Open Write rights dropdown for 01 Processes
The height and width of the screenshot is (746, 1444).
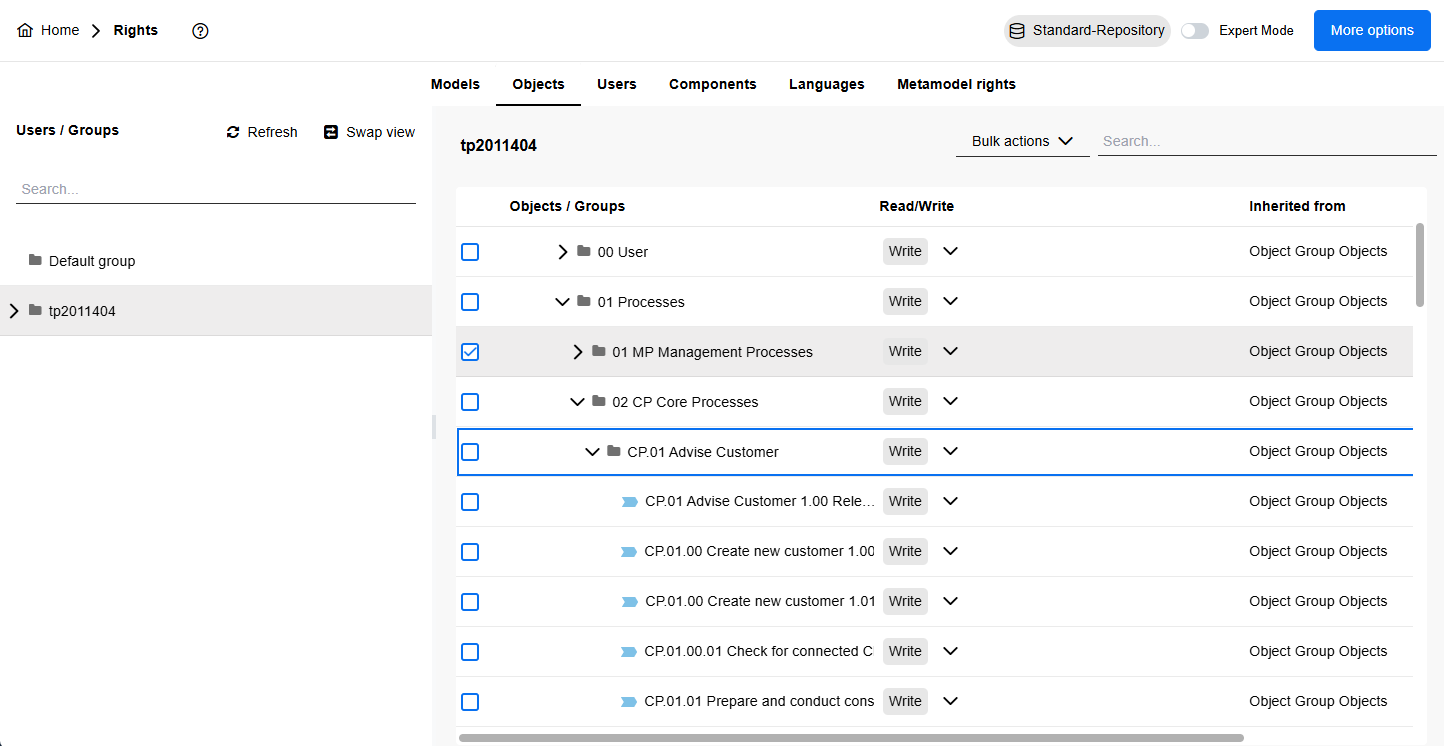[x=950, y=302]
